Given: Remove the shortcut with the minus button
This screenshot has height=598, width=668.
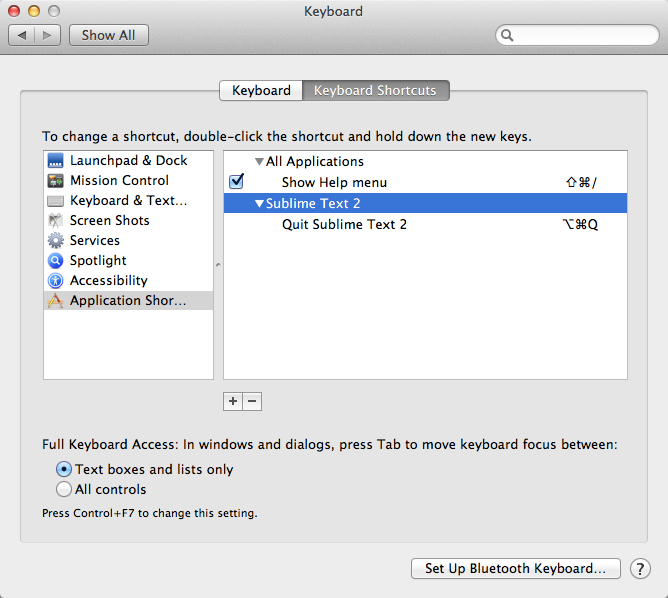Looking at the screenshot, I should (x=252, y=401).
